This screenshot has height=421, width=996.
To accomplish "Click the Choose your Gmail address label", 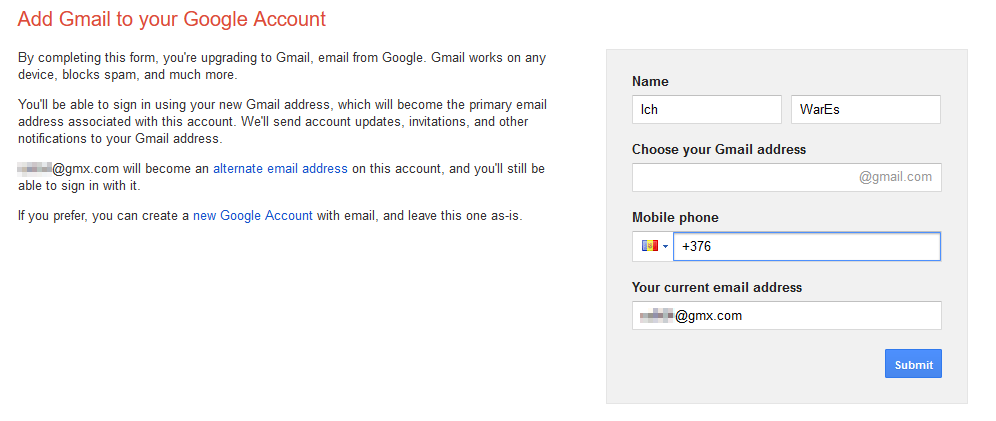I will click(719, 149).
